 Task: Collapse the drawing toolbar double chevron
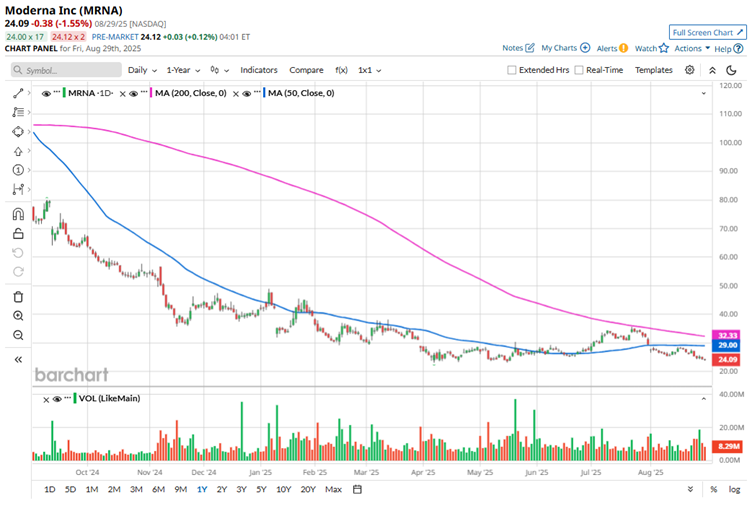point(18,359)
